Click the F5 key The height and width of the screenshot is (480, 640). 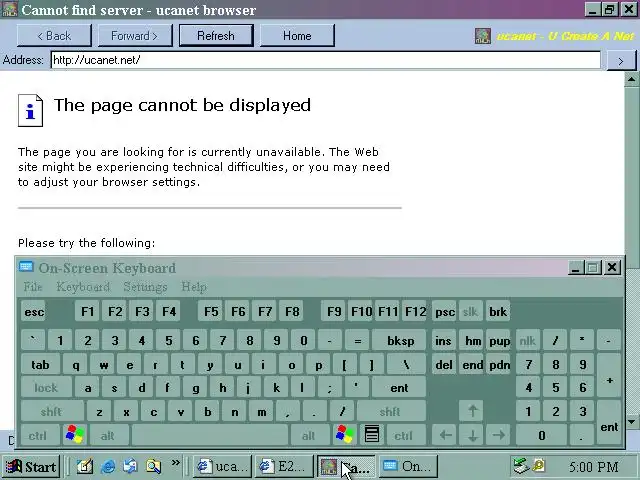point(211,312)
